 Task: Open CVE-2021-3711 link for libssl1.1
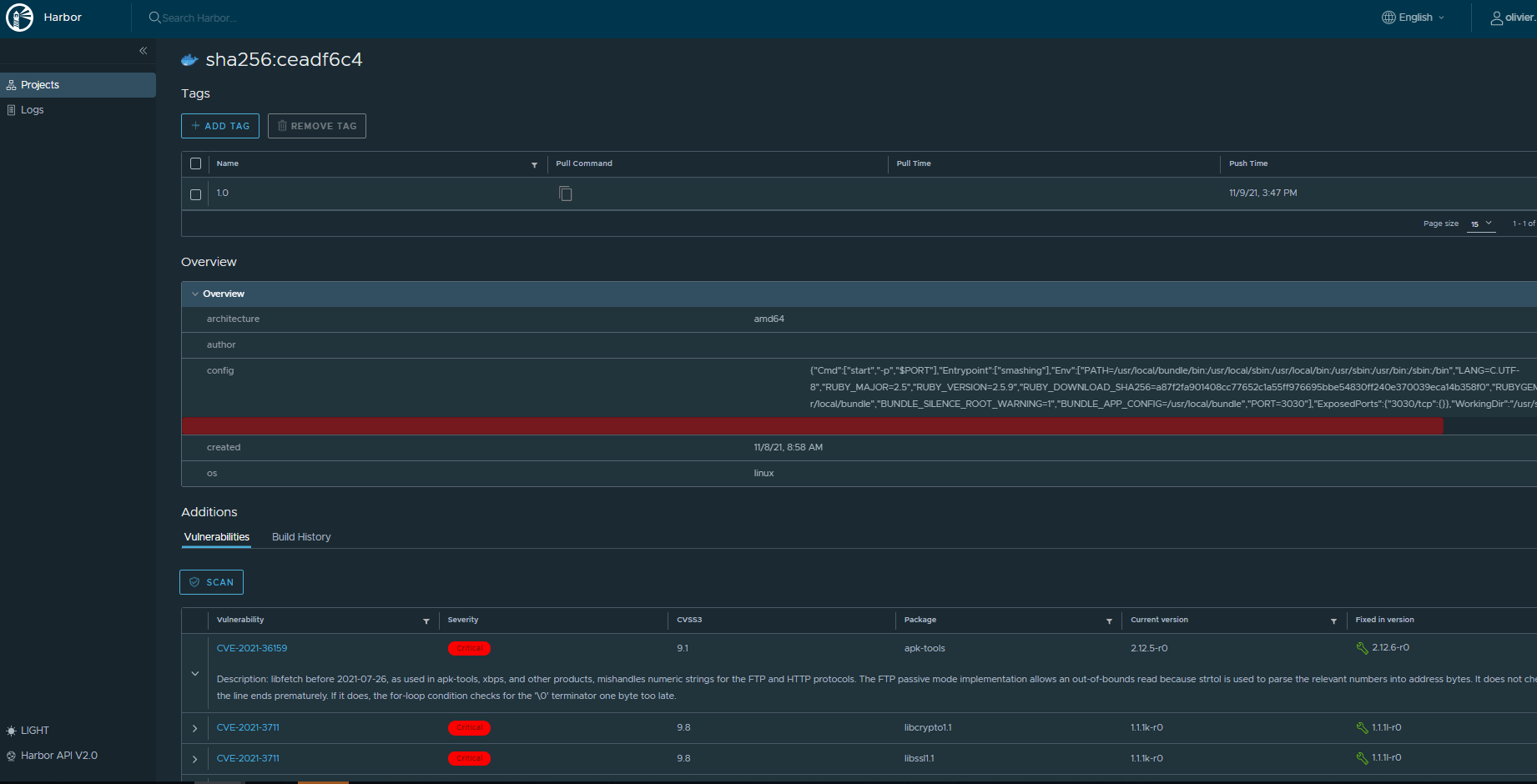pyautogui.click(x=248, y=758)
